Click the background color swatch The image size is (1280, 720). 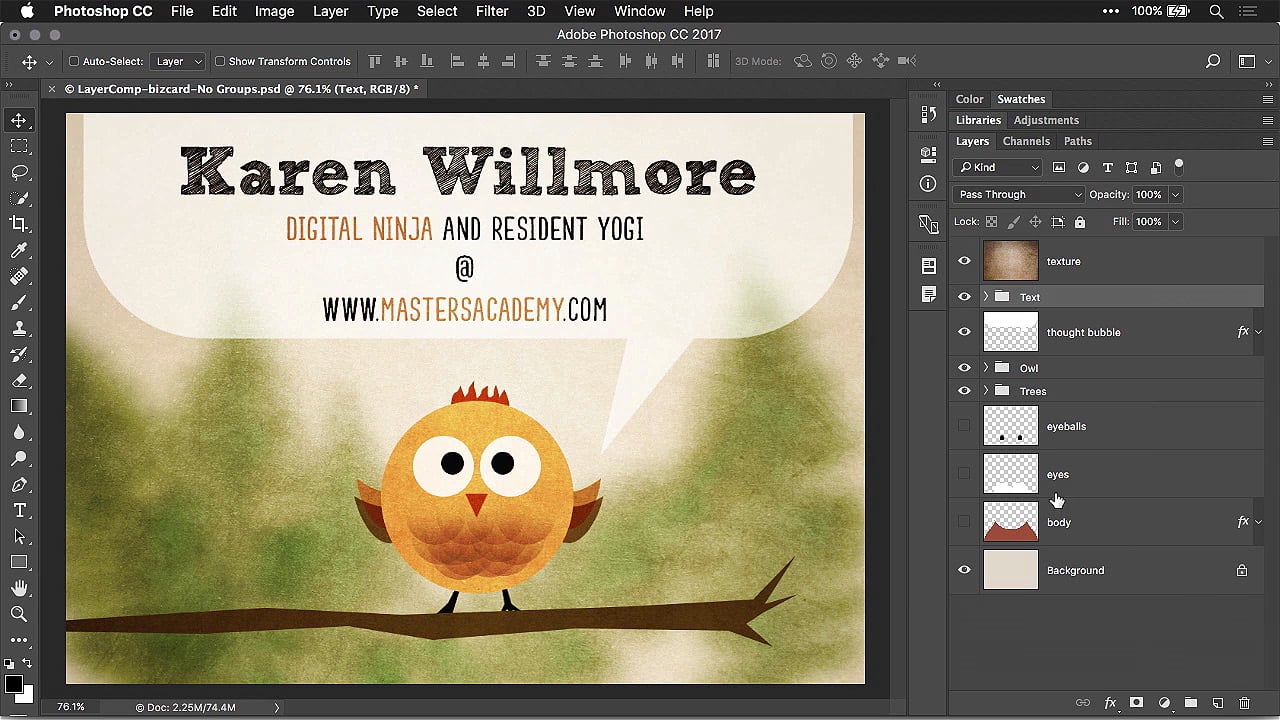coord(27,696)
